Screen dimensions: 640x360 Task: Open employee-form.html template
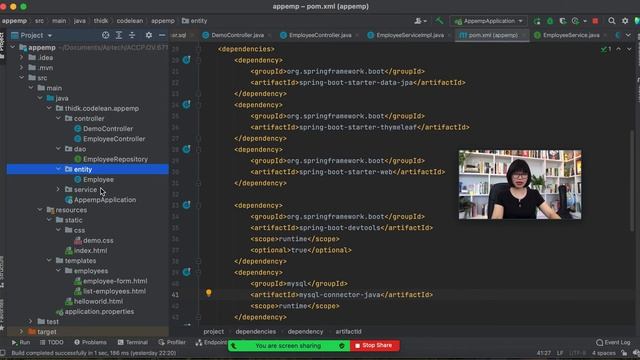[x=115, y=281]
